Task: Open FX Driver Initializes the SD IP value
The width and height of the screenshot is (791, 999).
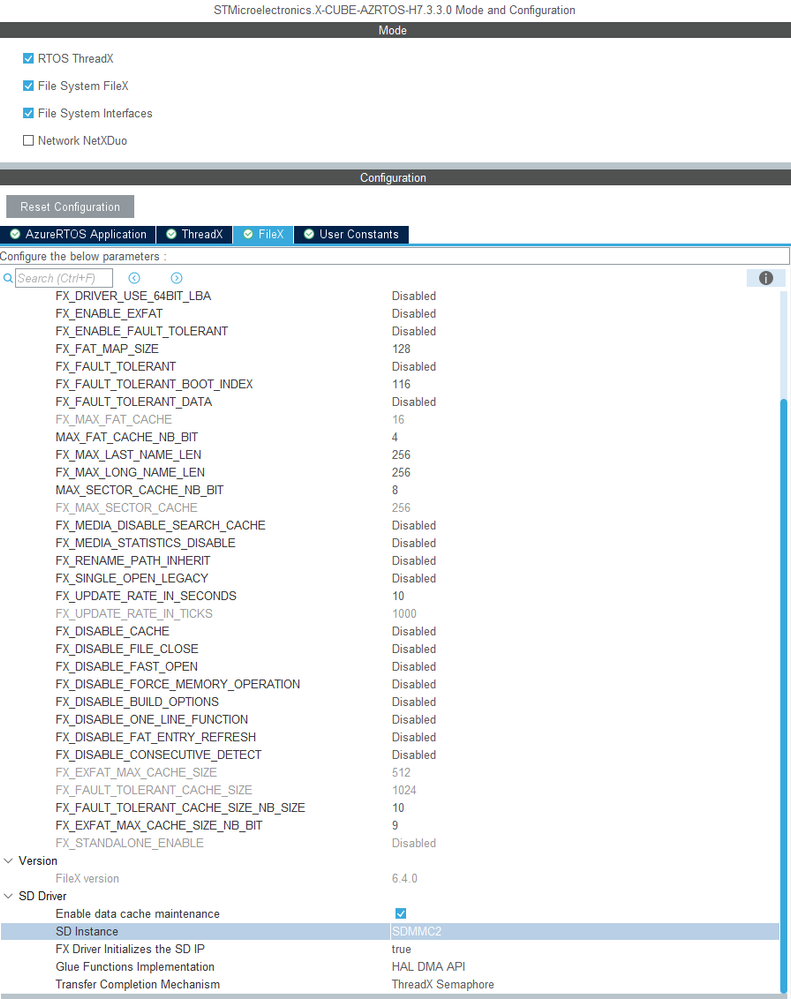Action: [x=401, y=949]
